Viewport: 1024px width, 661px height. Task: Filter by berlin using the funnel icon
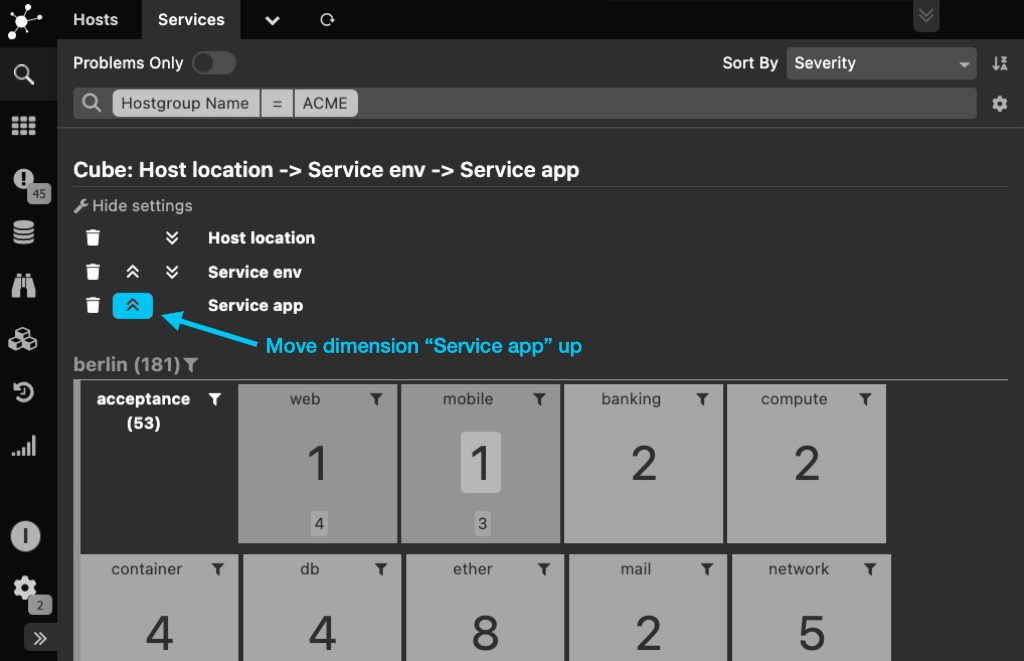point(191,364)
